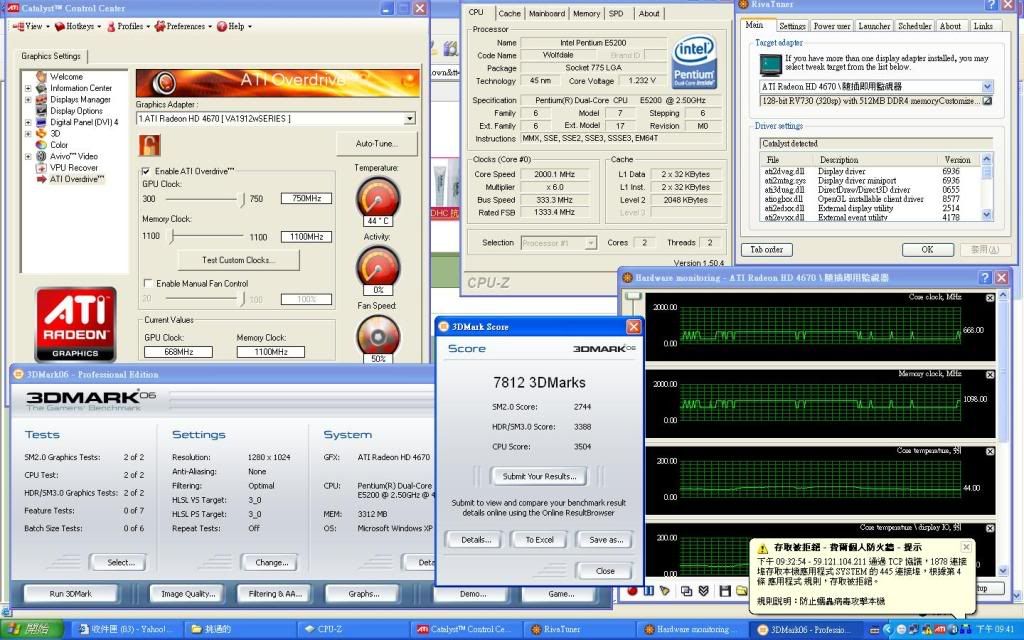Viewport: 1024px width, 640px height.
Task: Toggle Enable Manual Fan Control checkbox
Action: pyautogui.click(x=148, y=283)
